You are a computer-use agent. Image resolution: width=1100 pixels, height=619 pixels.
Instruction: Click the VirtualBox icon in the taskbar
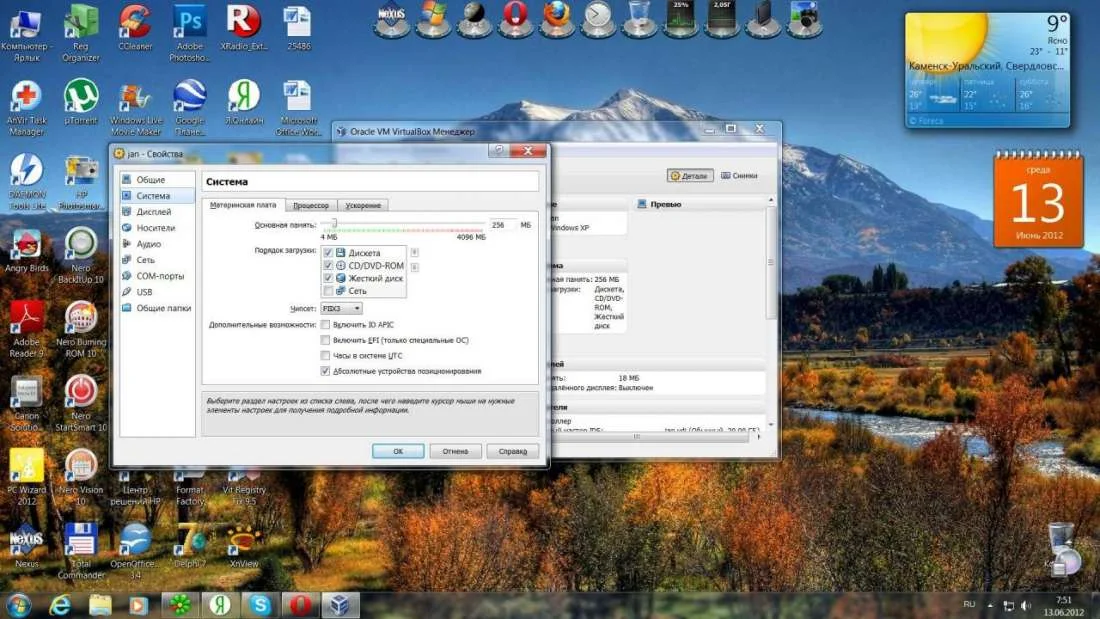click(x=340, y=605)
